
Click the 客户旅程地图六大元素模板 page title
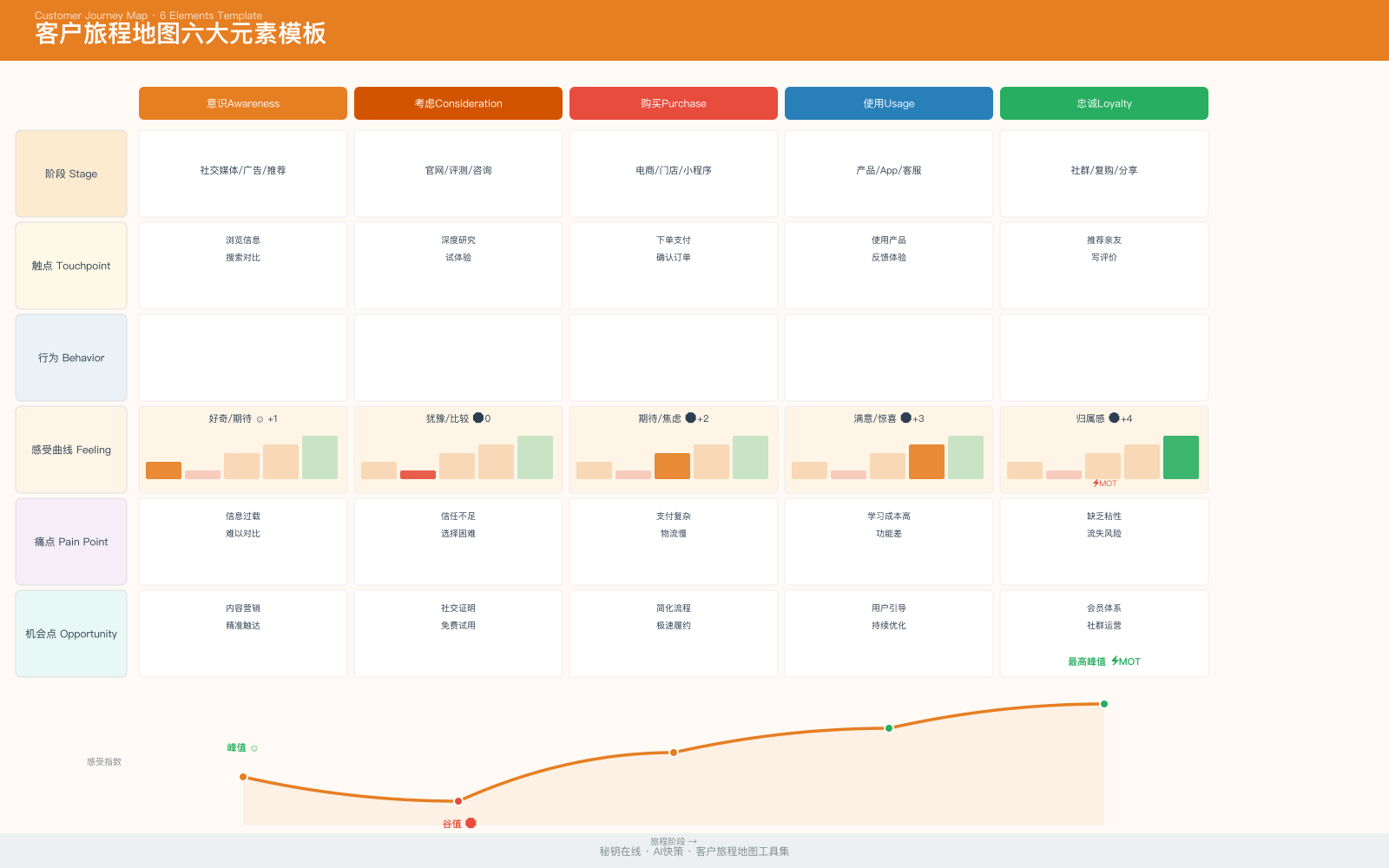(x=181, y=34)
